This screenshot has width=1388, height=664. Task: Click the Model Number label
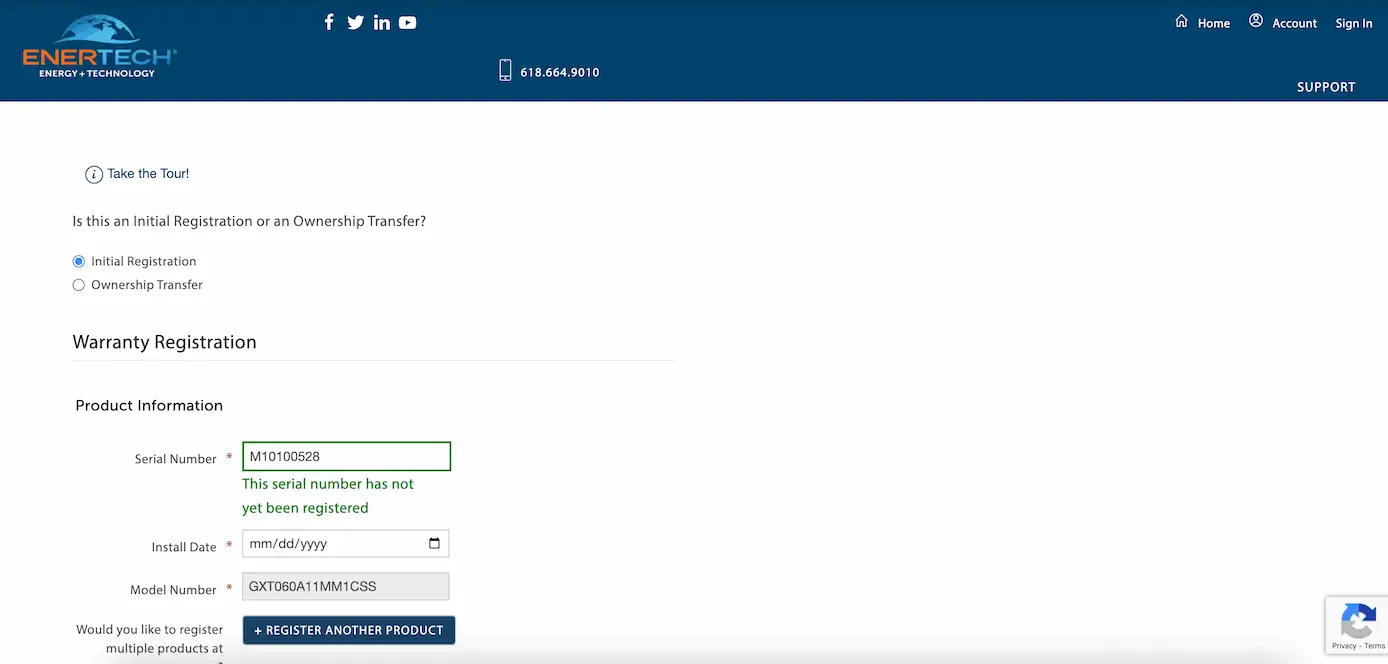173,590
